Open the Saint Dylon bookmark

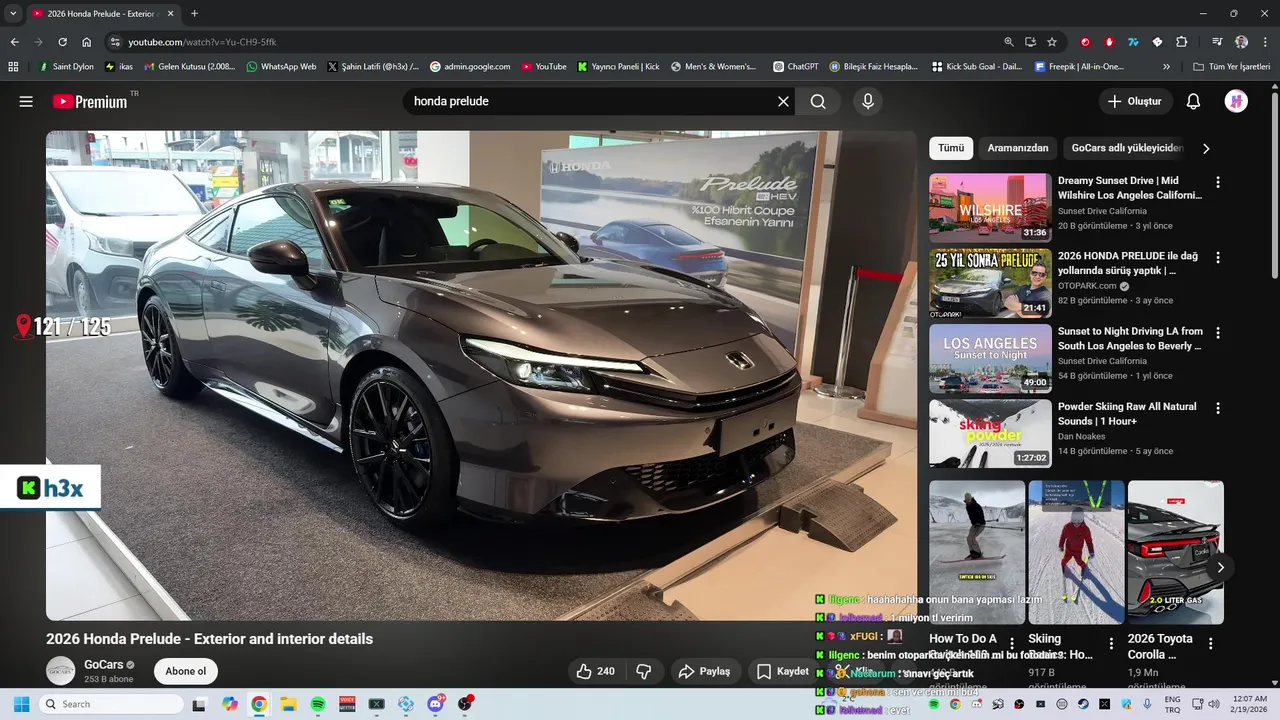point(66,67)
